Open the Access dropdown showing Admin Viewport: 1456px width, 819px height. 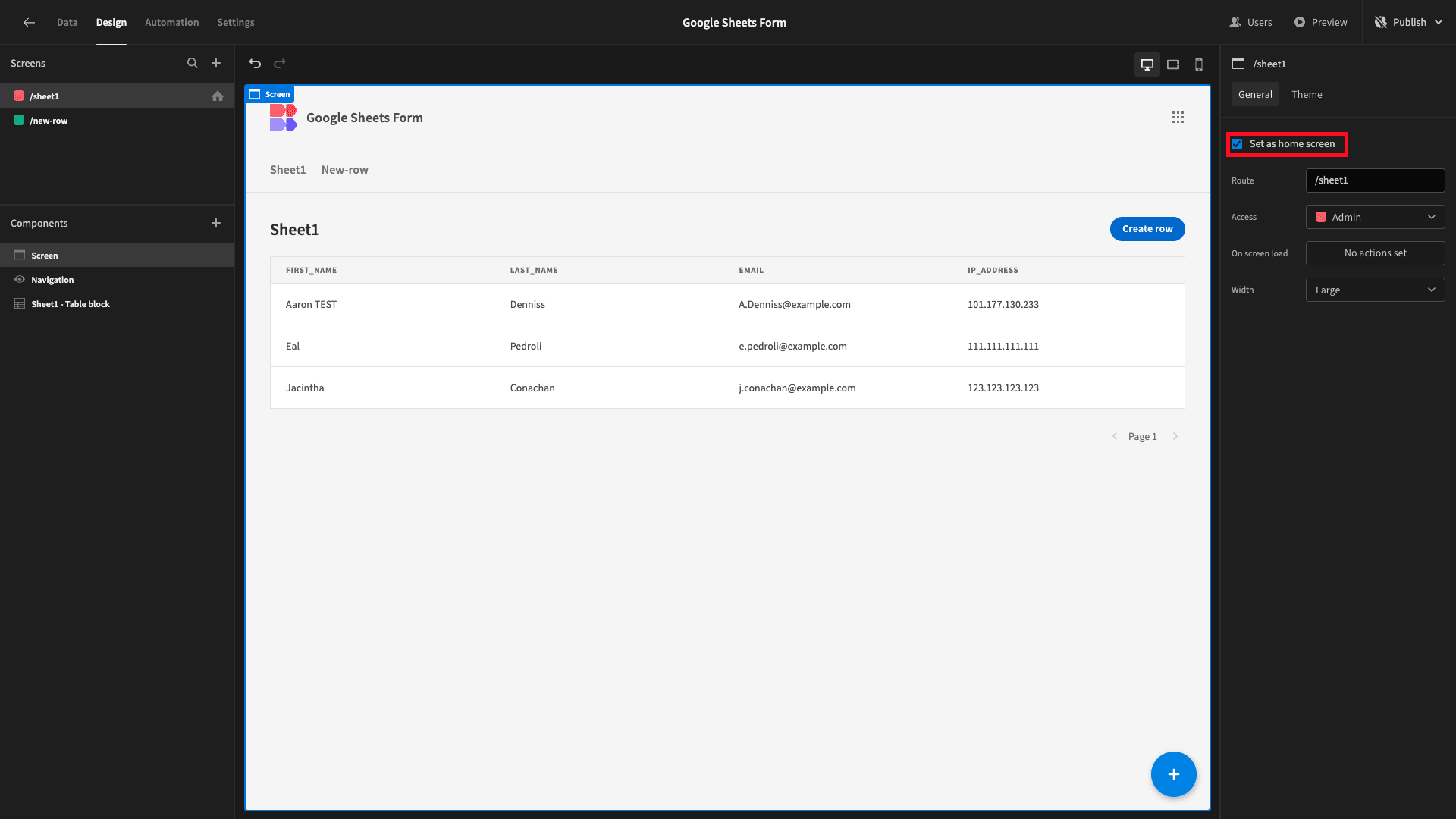[x=1375, y=217]
